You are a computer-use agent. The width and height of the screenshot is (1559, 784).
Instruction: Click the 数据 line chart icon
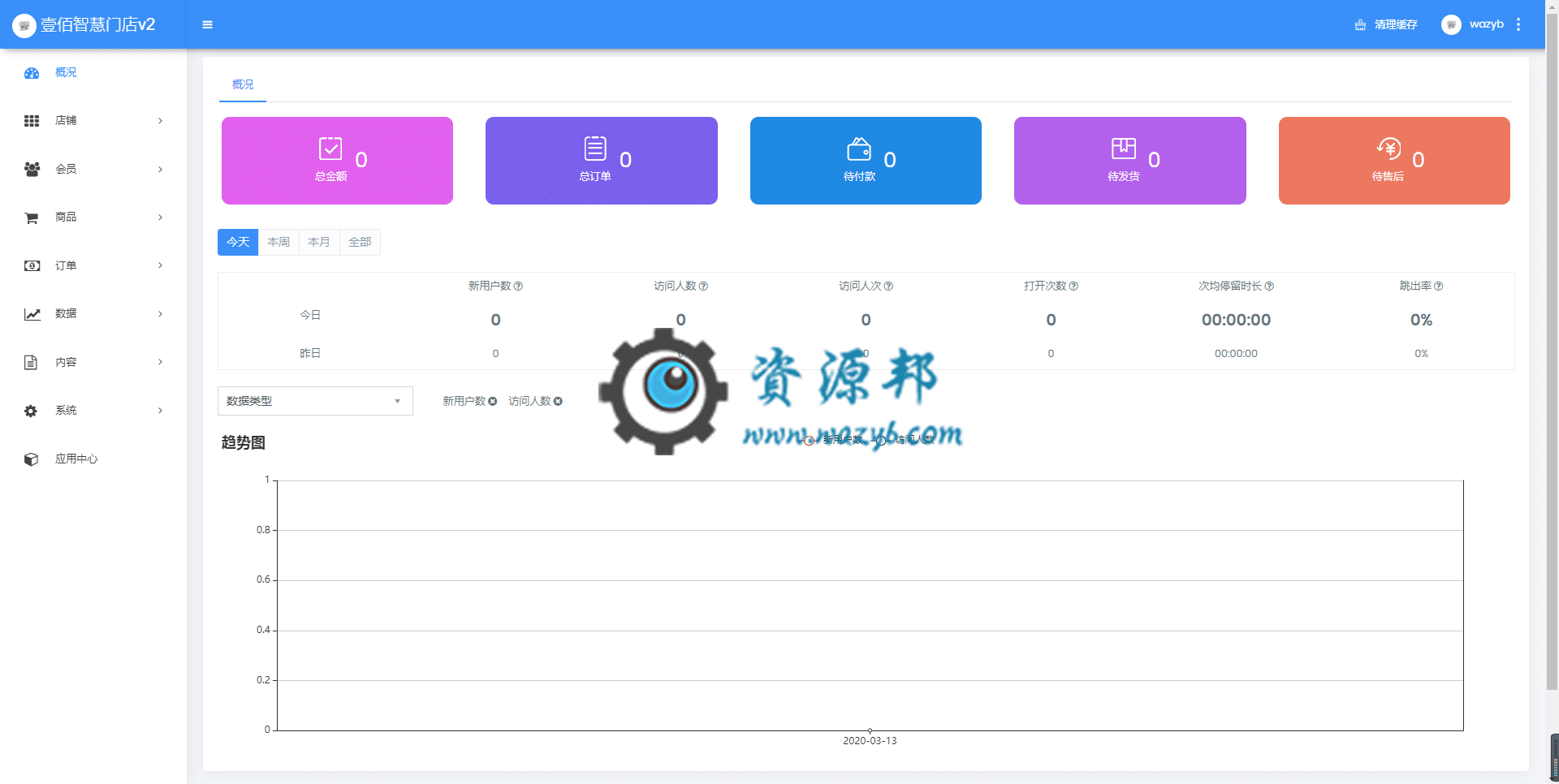coord(32,314)
